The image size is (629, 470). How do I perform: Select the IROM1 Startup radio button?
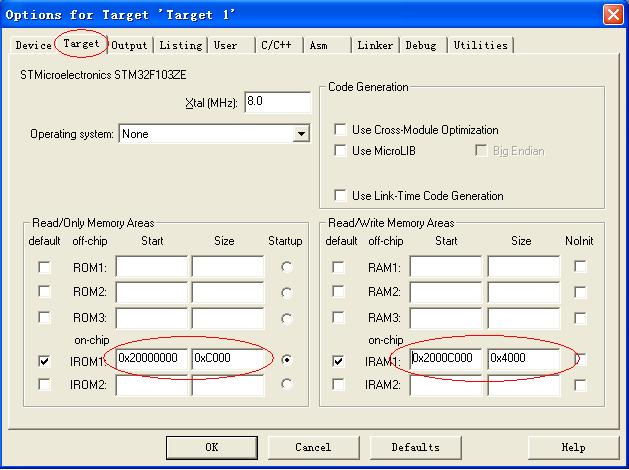pos(286,360)
